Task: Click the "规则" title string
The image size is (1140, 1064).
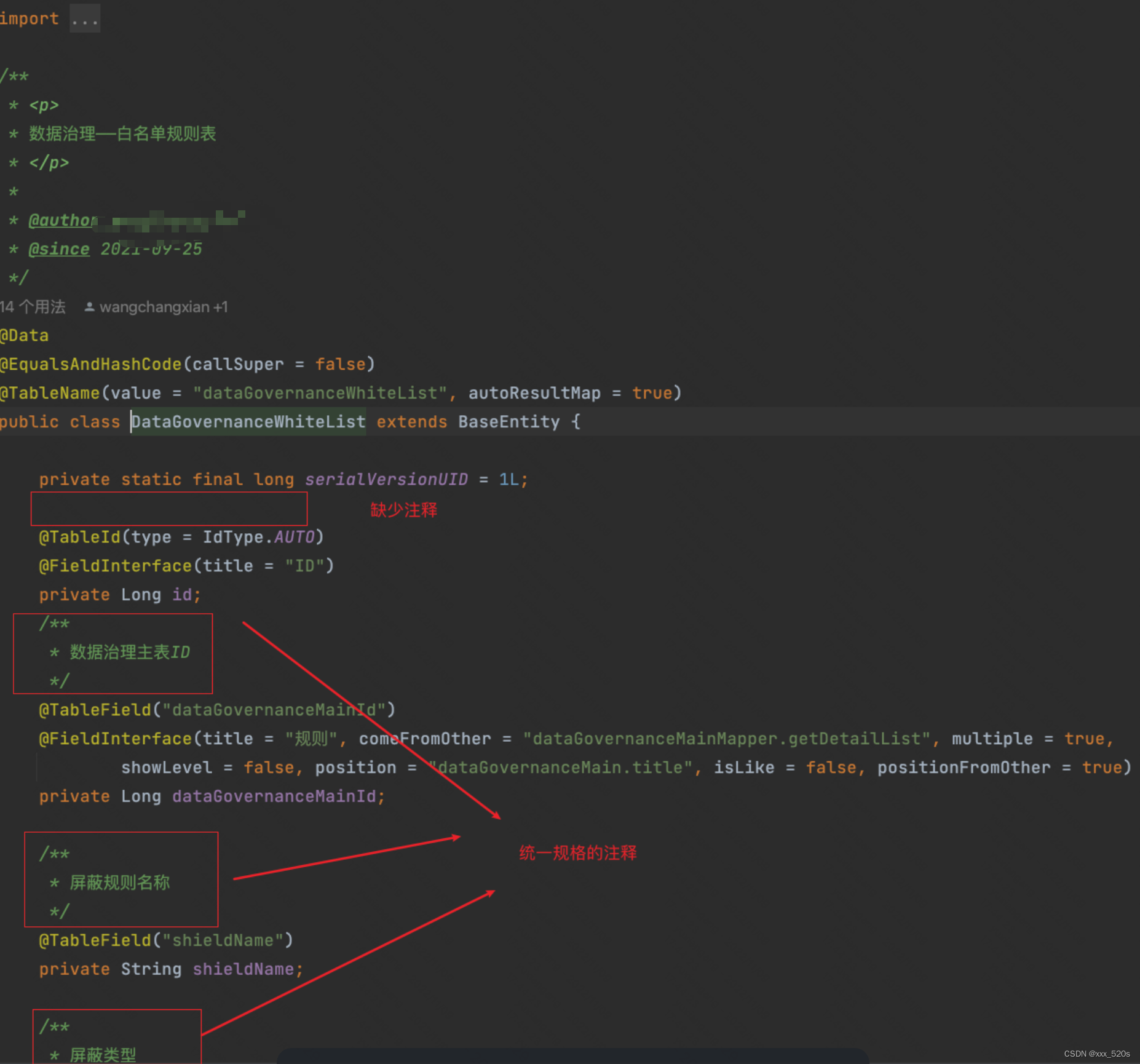Action: 311,739
